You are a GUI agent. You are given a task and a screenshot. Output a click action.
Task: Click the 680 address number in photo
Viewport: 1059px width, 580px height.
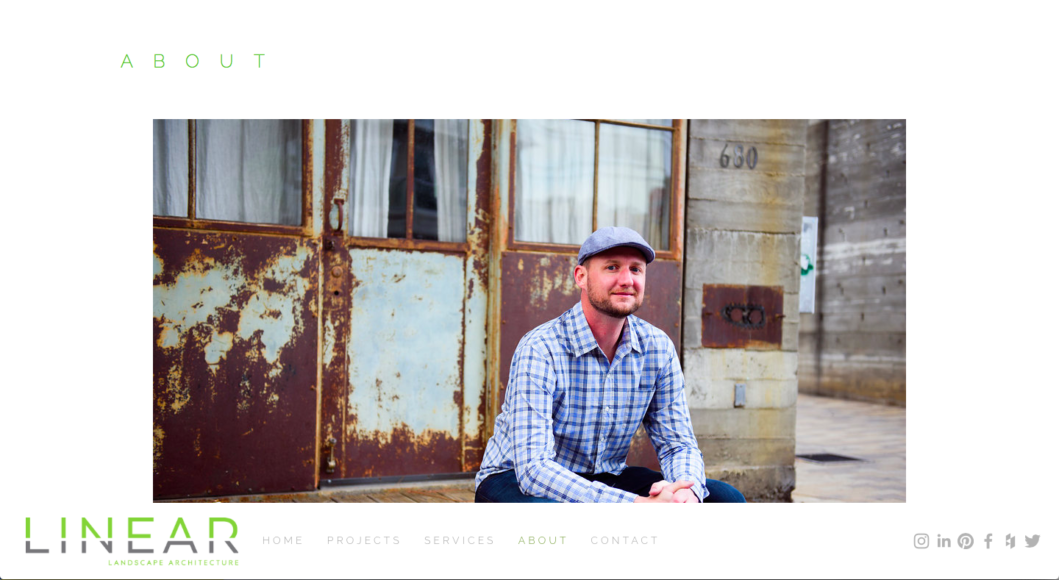point(738,157)
